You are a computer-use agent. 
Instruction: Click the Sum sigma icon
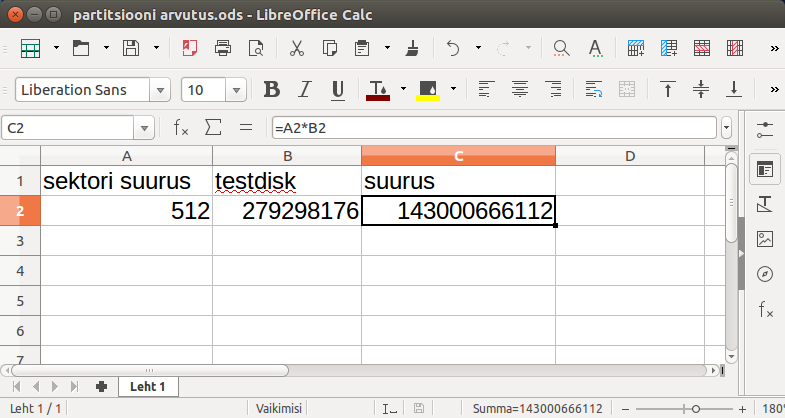tap(212, 127)
